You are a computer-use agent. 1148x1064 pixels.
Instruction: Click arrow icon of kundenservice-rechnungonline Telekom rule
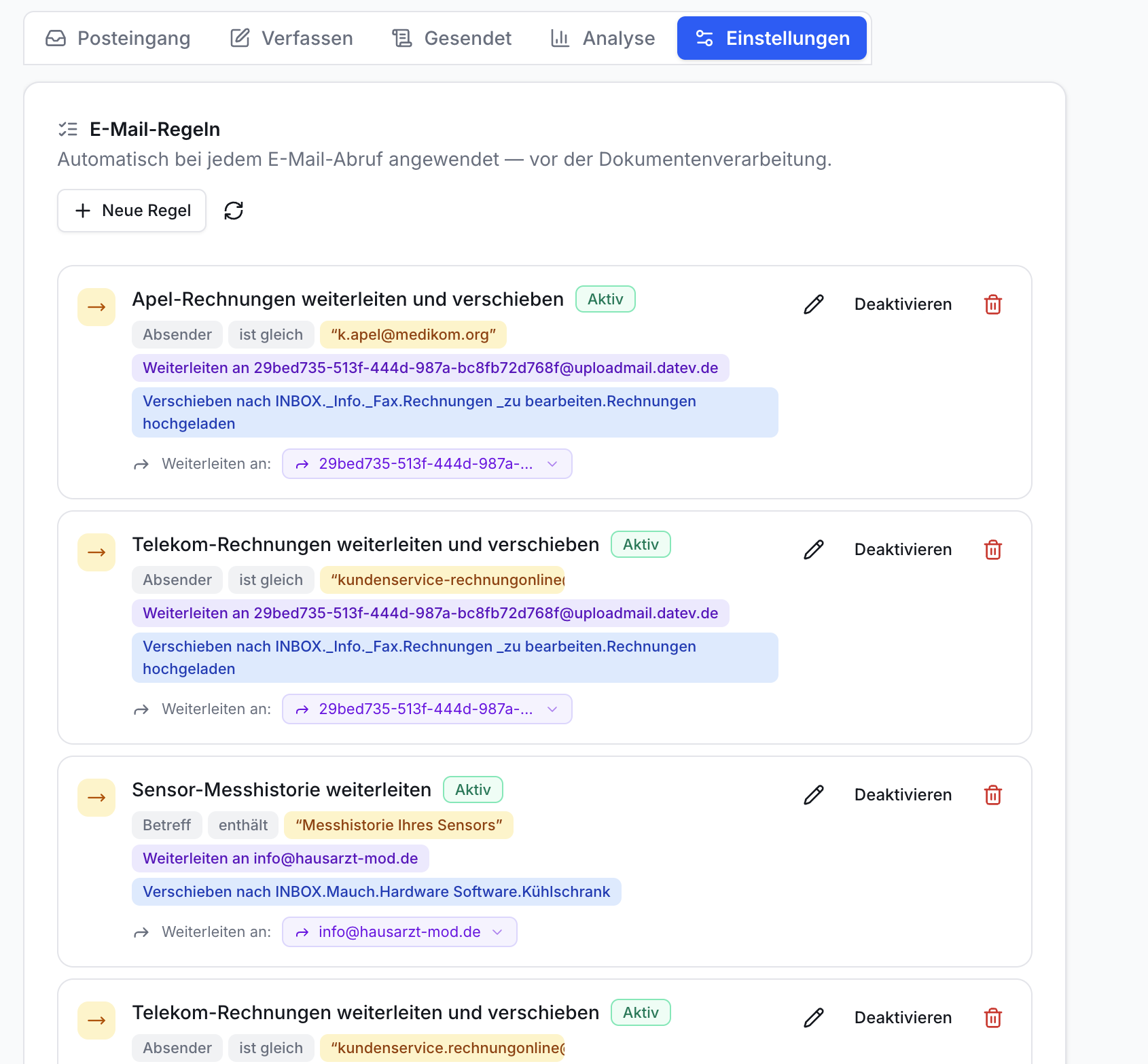click(x=96, y=552)
